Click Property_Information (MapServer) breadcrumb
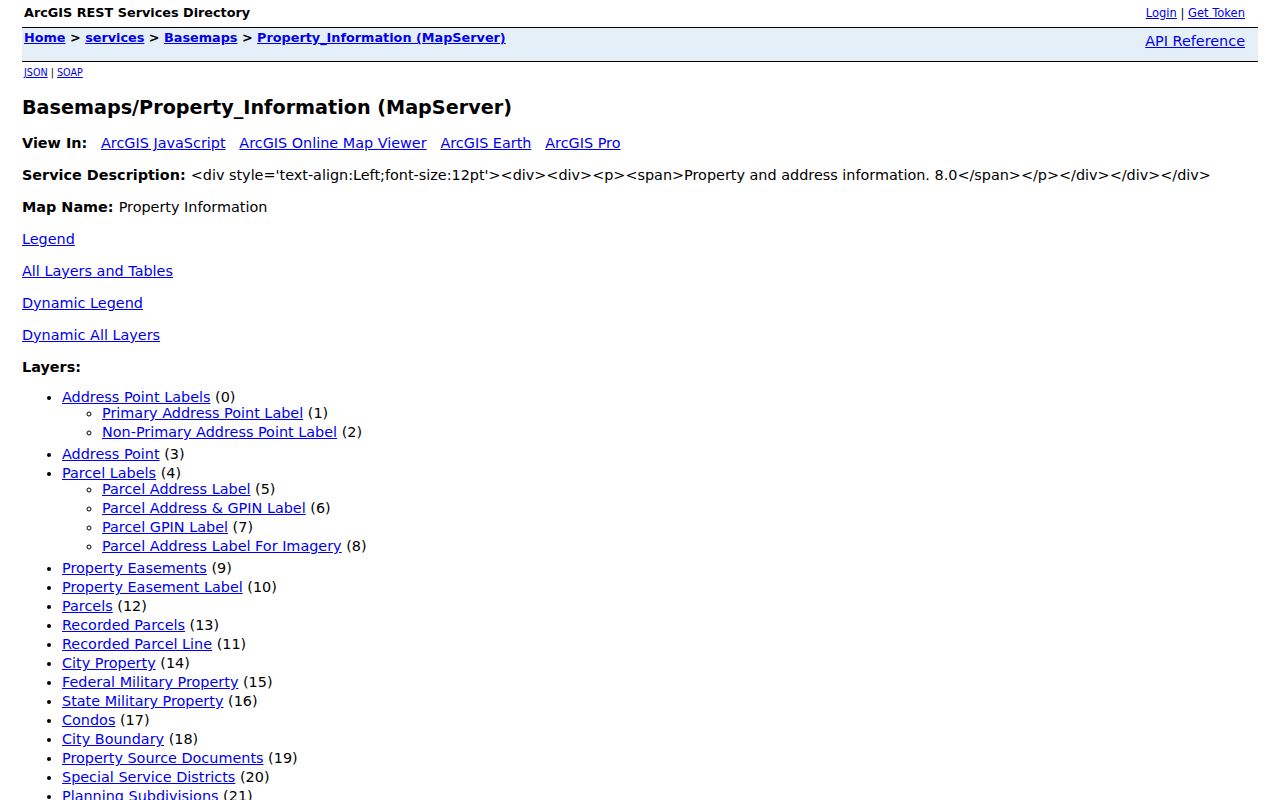Image resolution: width=1280 pixels, height=800 pixels. [381, 38]
